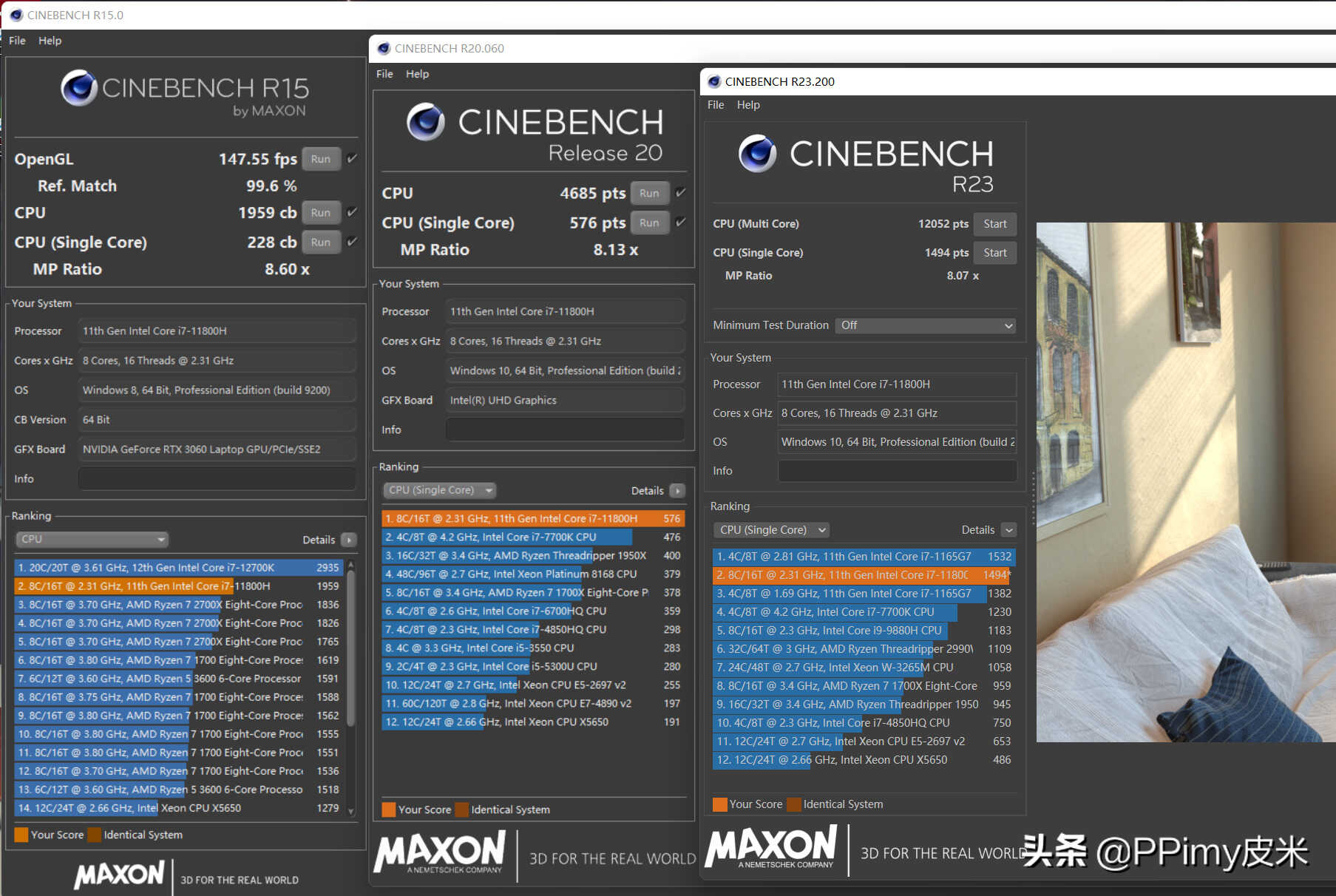The height and width of the screenshot is (896, 1336).
Task: Click the R20 Info input field
Action: click(x=565, y=430)
